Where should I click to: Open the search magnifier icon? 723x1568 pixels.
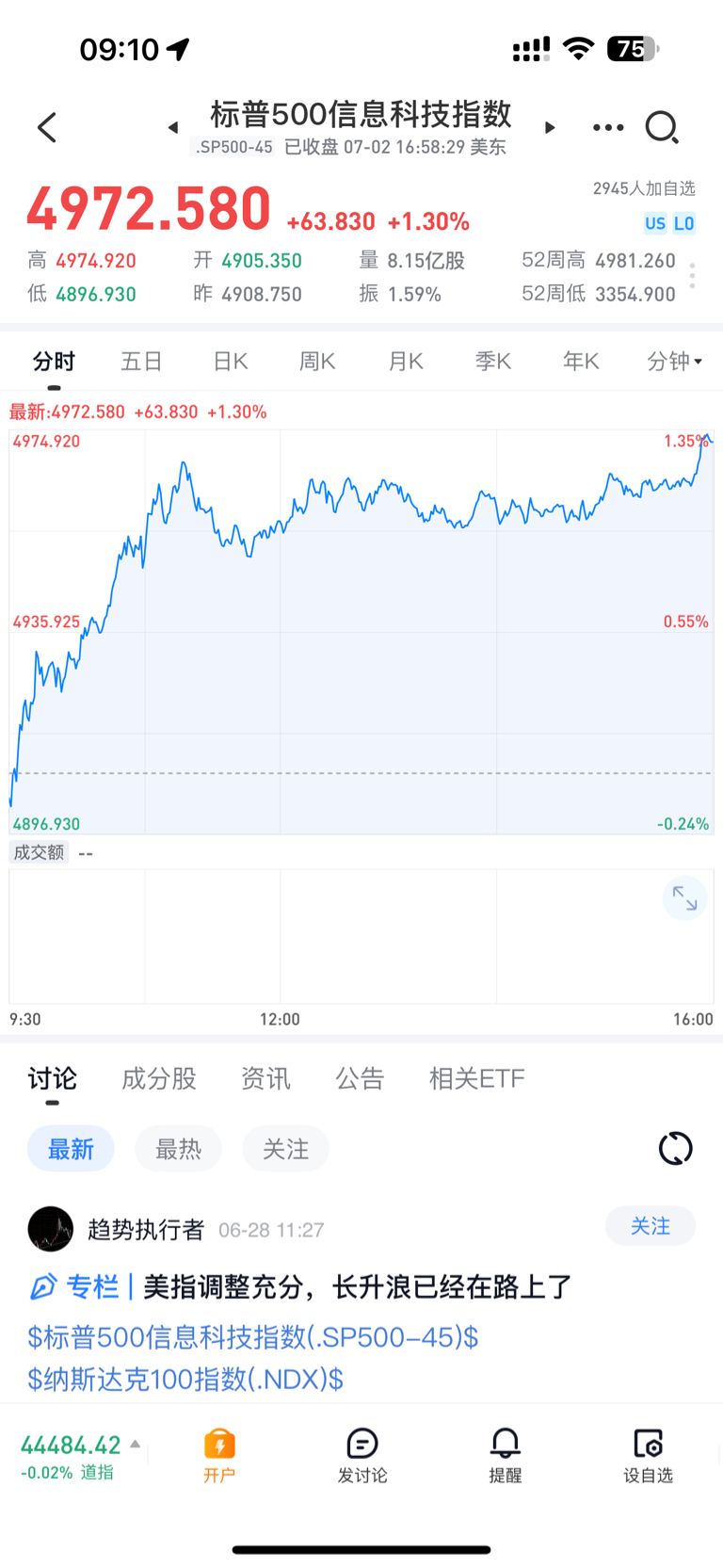click(662, 127)
